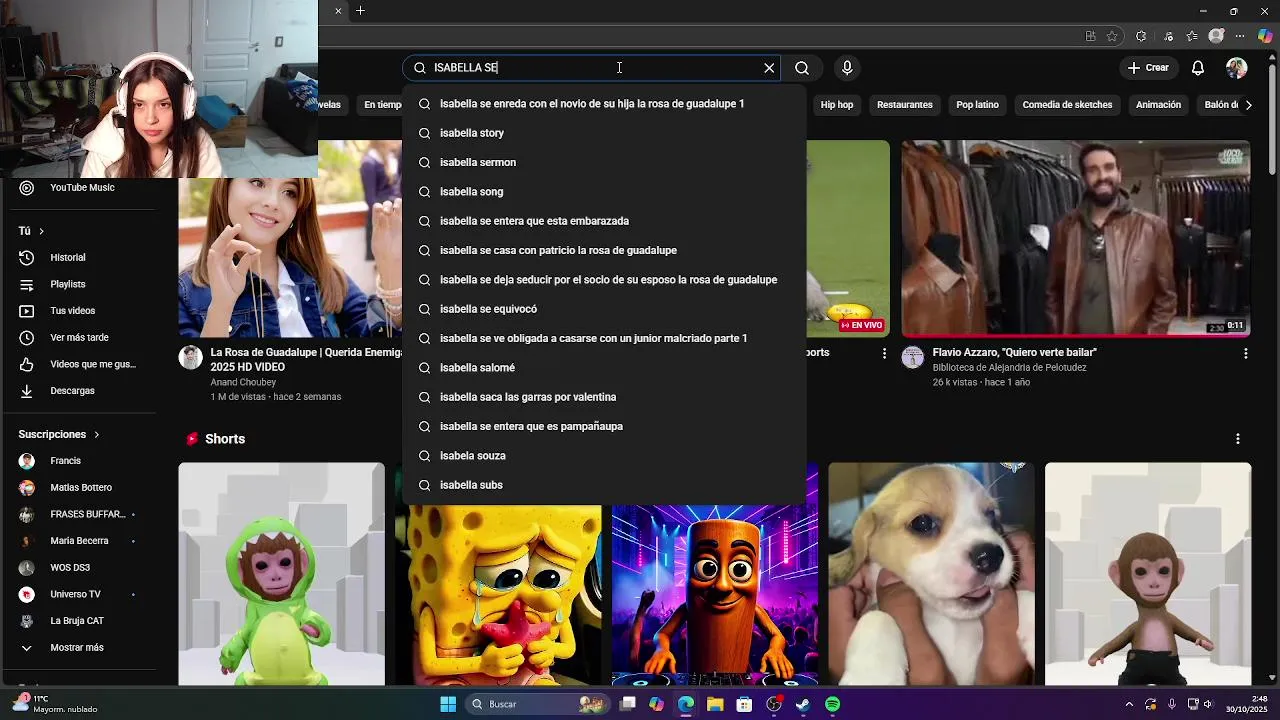Select suggestion isabella story
The height and width of the screenshot is (720, 1280).
(x=604, y=133)
